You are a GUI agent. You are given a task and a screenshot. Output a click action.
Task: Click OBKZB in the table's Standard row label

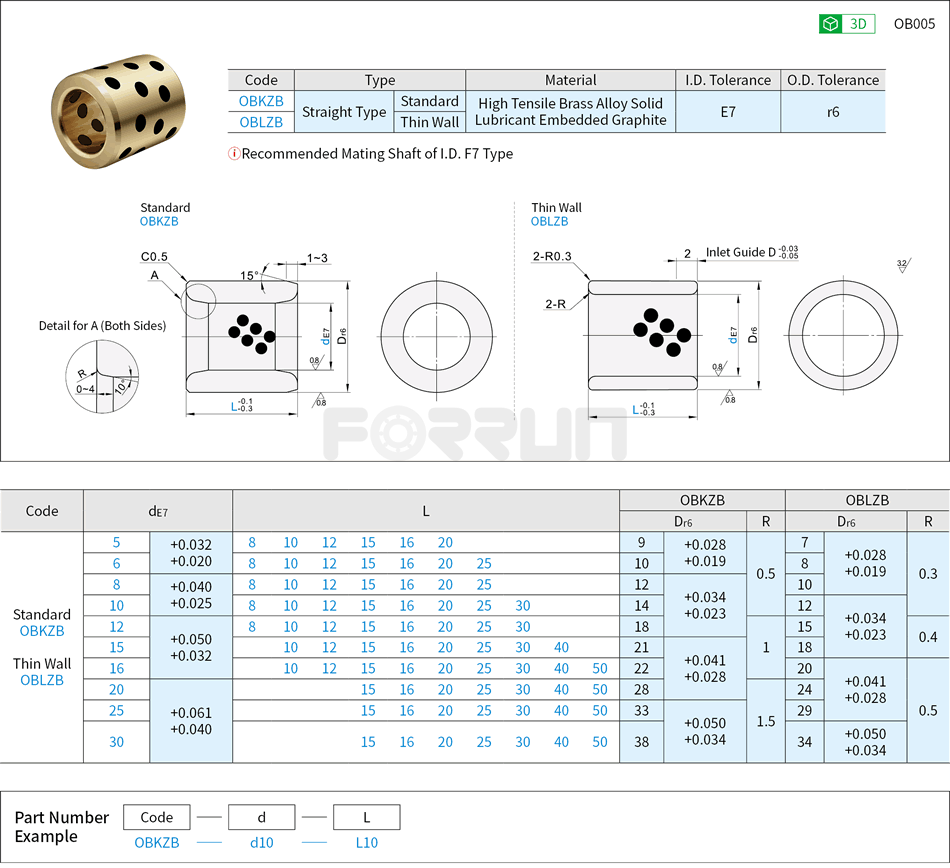[x=42, y=631]
